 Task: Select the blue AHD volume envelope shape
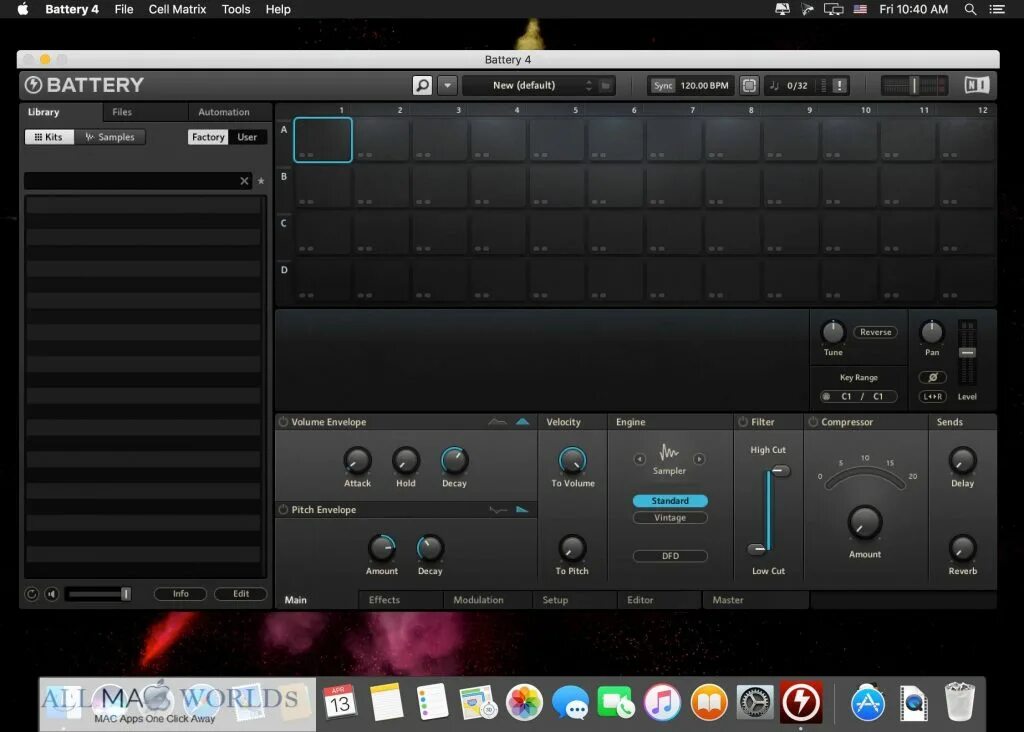coord(522,422)
